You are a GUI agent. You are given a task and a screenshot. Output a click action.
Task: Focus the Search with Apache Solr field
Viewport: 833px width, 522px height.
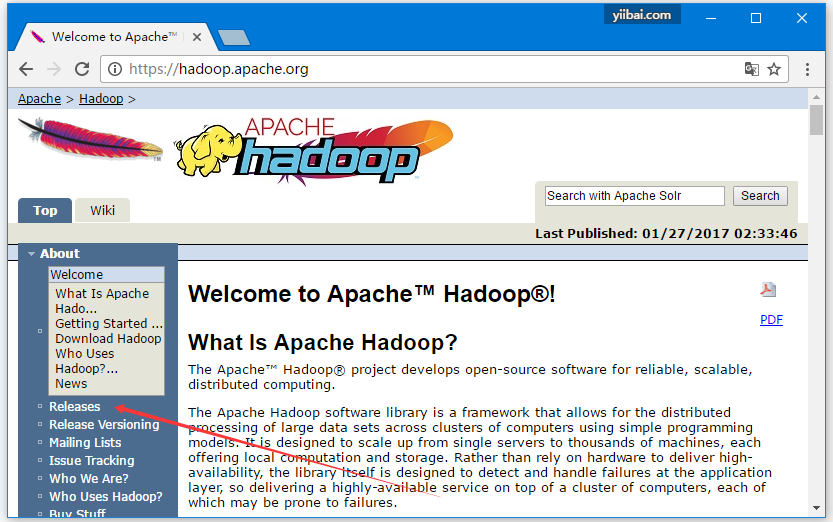(635, 196)
